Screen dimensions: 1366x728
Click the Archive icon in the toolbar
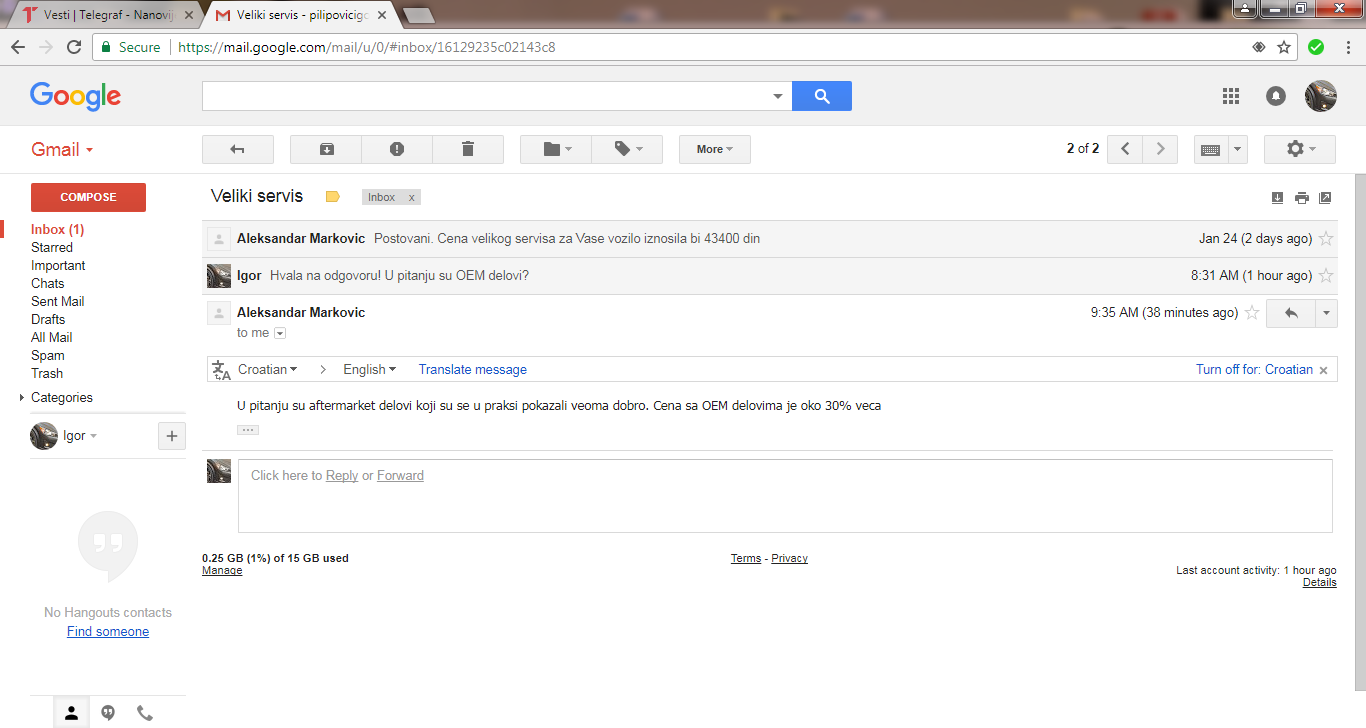point(326,149)
